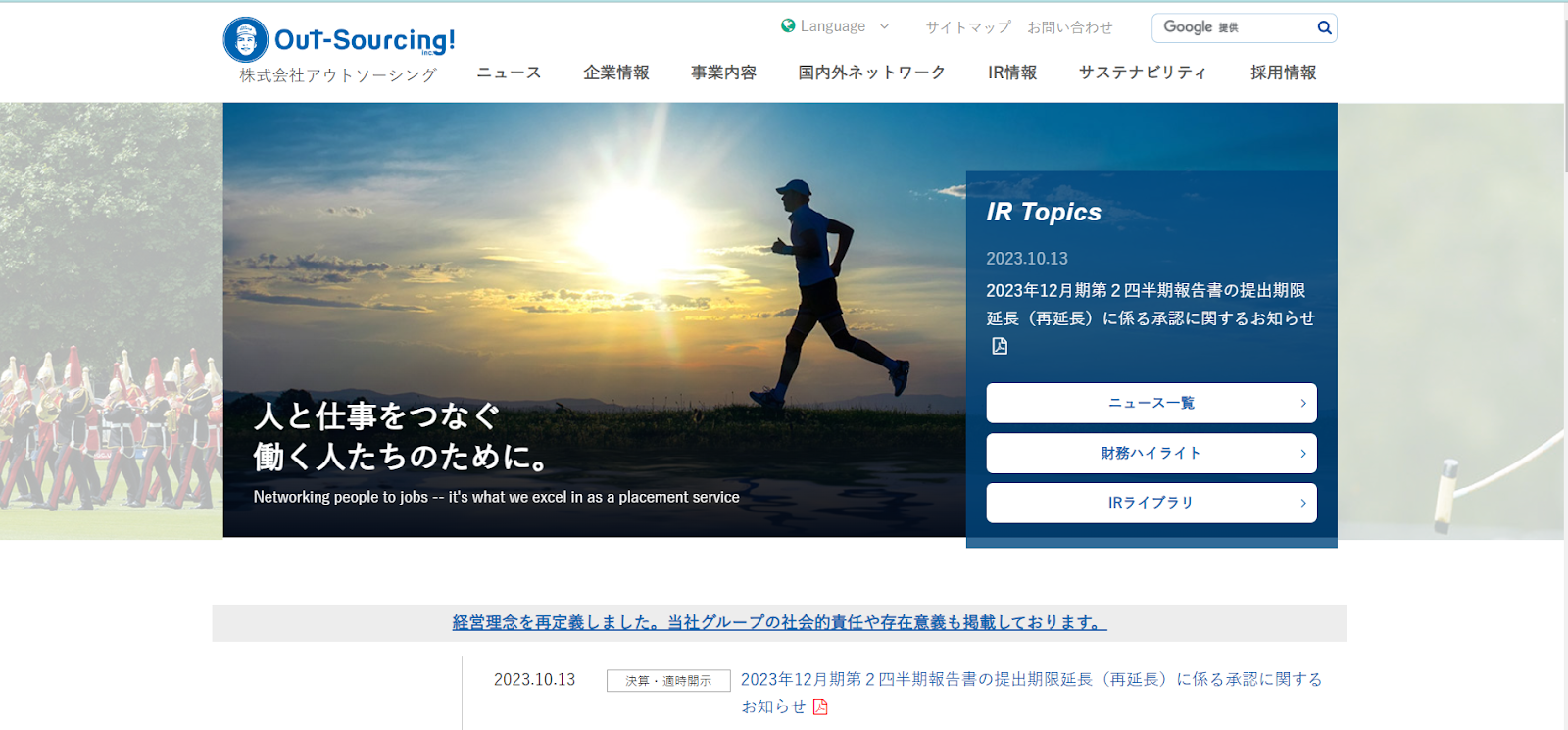Viewport: 1568px width, 730px height.
Task: Click the Out-Sourcing! company logo
Action: click(339, 40)
